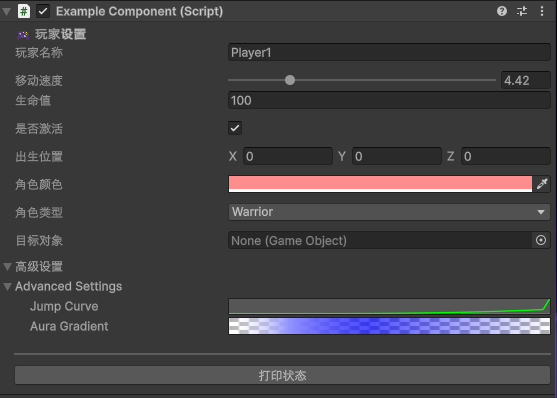Collapse the Example Component foldout
The image size is (557, 398).
coord(6,11)
